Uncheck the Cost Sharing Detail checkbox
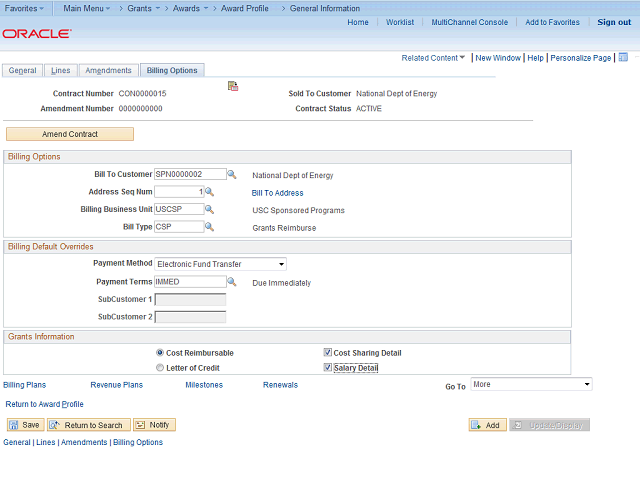 point(327,352)
